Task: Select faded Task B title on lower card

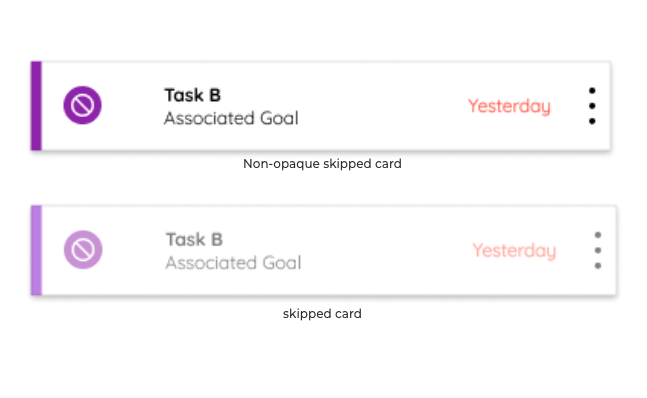Action: [194, 240]
